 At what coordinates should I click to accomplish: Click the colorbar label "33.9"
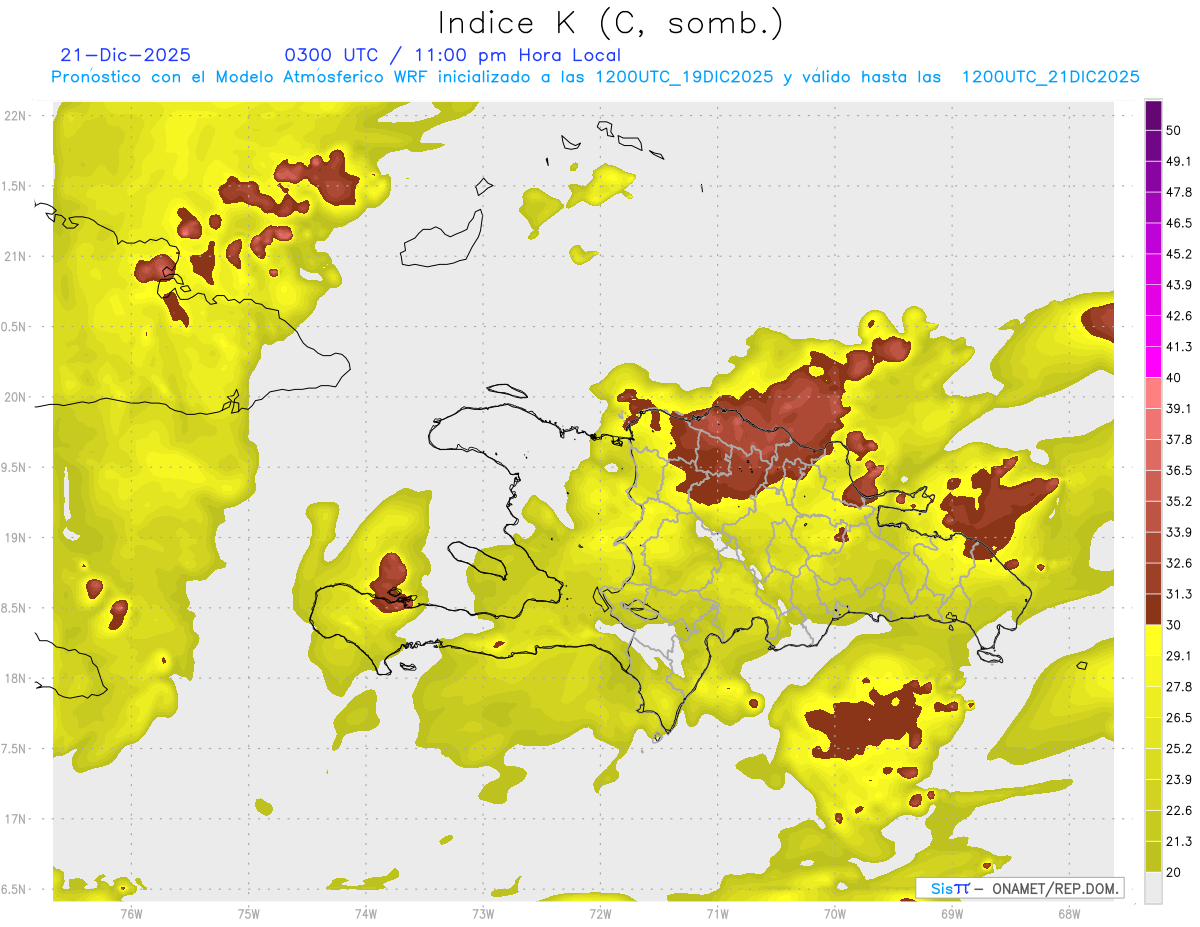tap(1179, 532)
